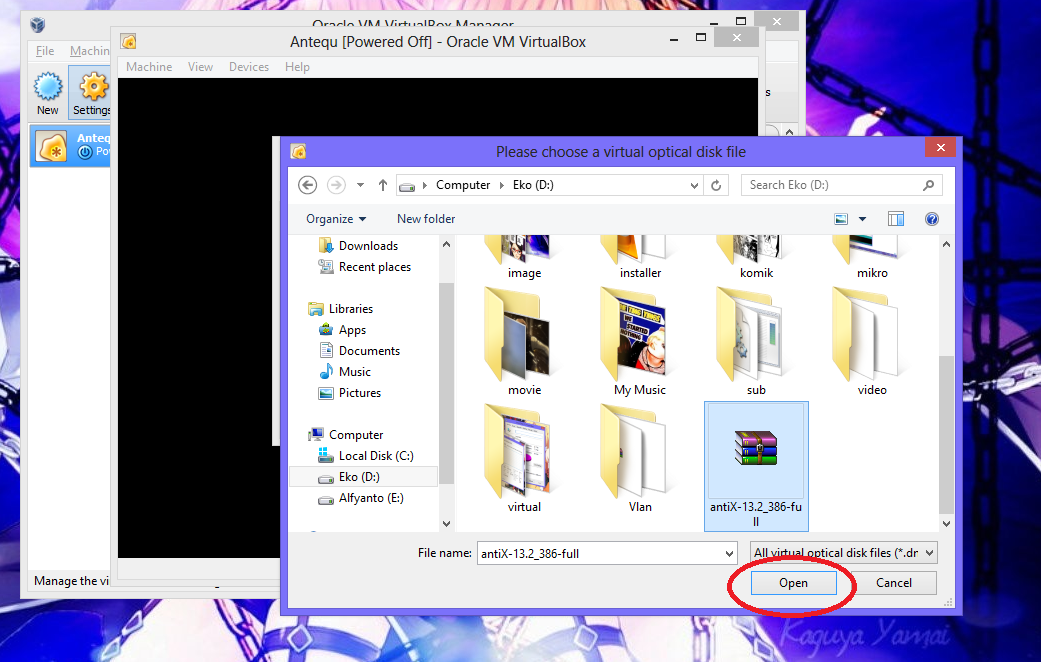Select Documents library in navigation pane
This screenshot has width=1041, height=662.
click(x=369, y=351)
